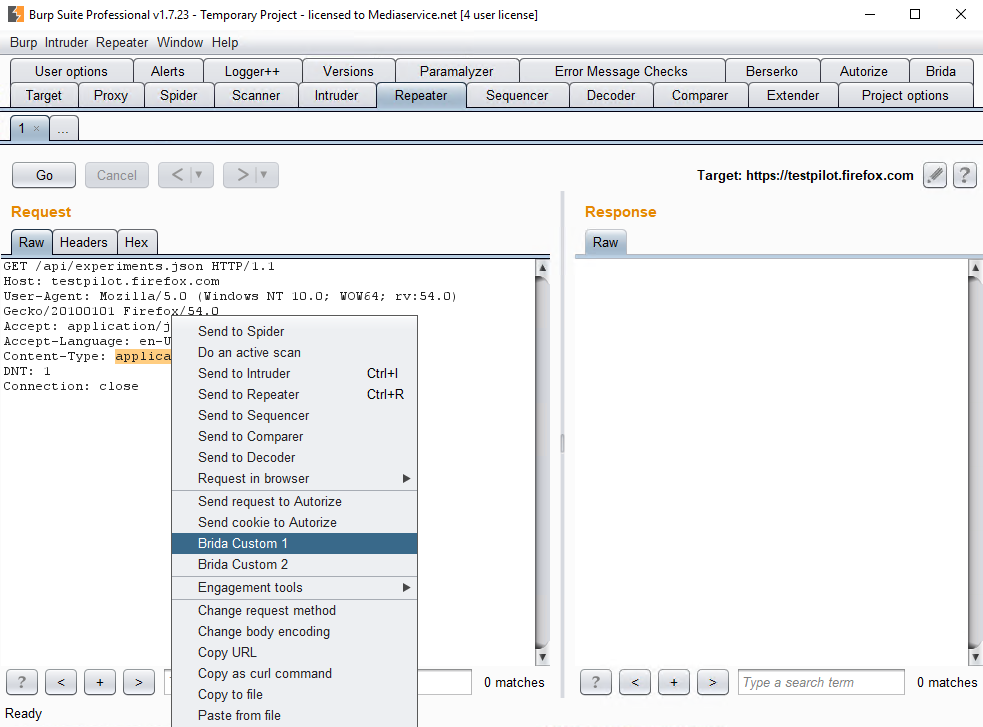The image size is (983, 727).
Task: Close Repeater tab 1 with x
Action: tap(37, 128)
